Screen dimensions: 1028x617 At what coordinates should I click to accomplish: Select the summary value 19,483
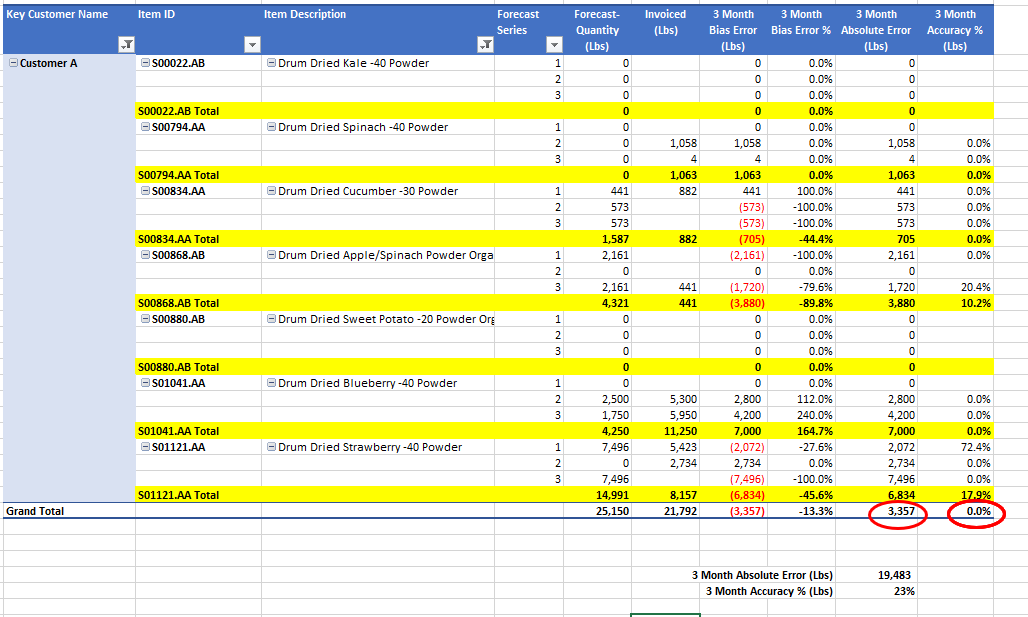click(x=894, y=575)
